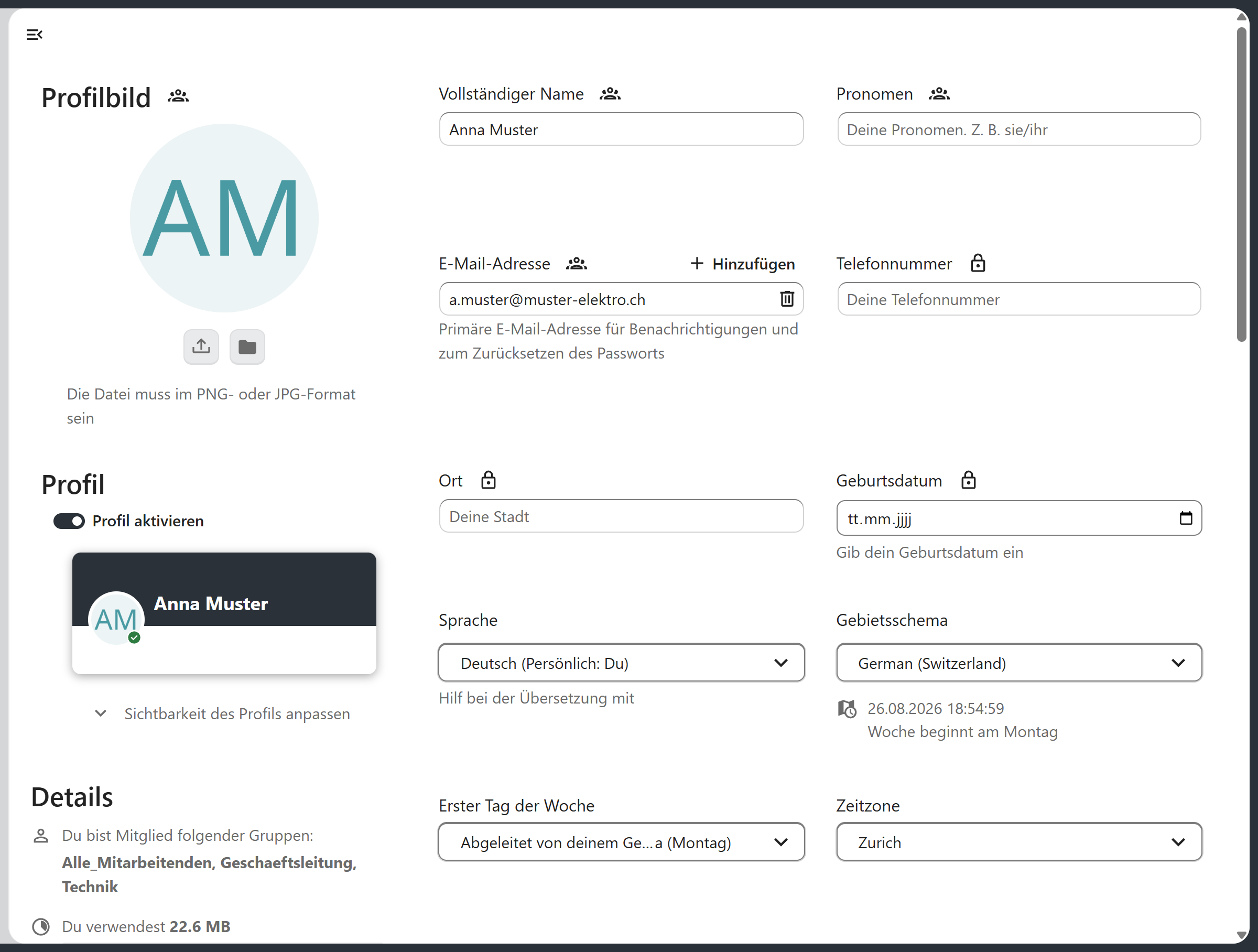Open E-Mail-Adresse visibility scope icon
Image resolution: width=1258 pixels, height=952 pixels.
576,264
